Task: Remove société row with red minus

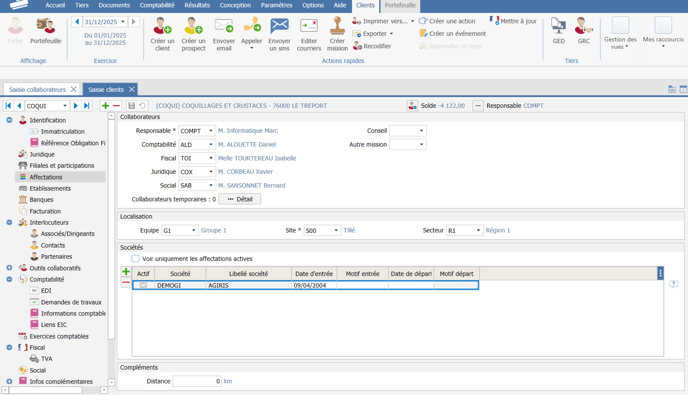Action: click(126, 283)
